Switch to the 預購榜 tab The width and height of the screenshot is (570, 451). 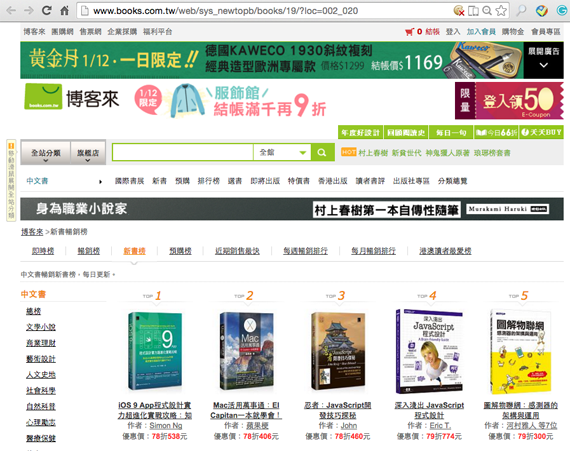coord(180,251)
